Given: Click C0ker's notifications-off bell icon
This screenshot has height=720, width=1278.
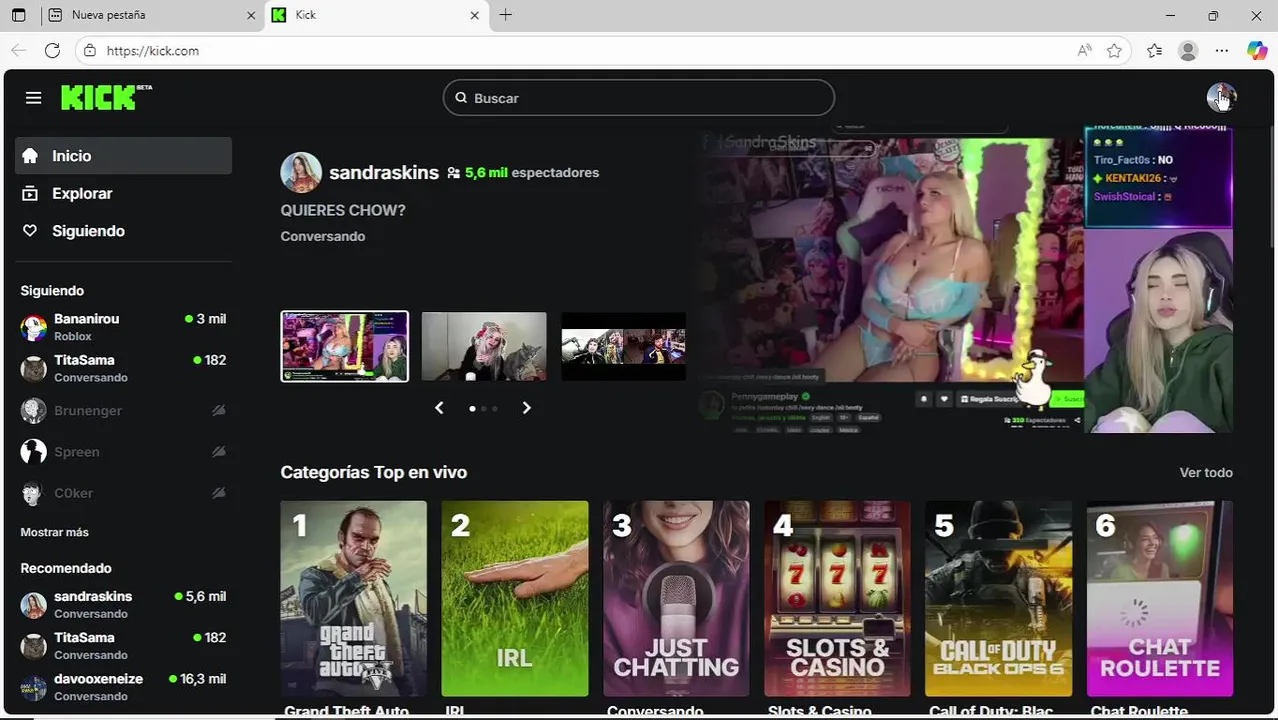Looking at the screenshot, I should pos(219,492).
